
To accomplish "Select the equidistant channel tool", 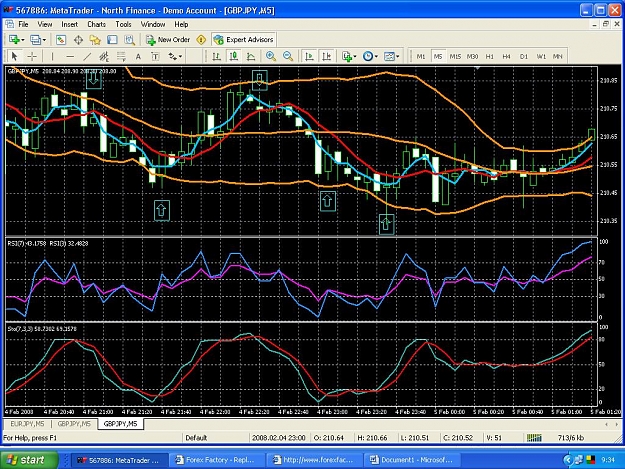I will [104, 56].
